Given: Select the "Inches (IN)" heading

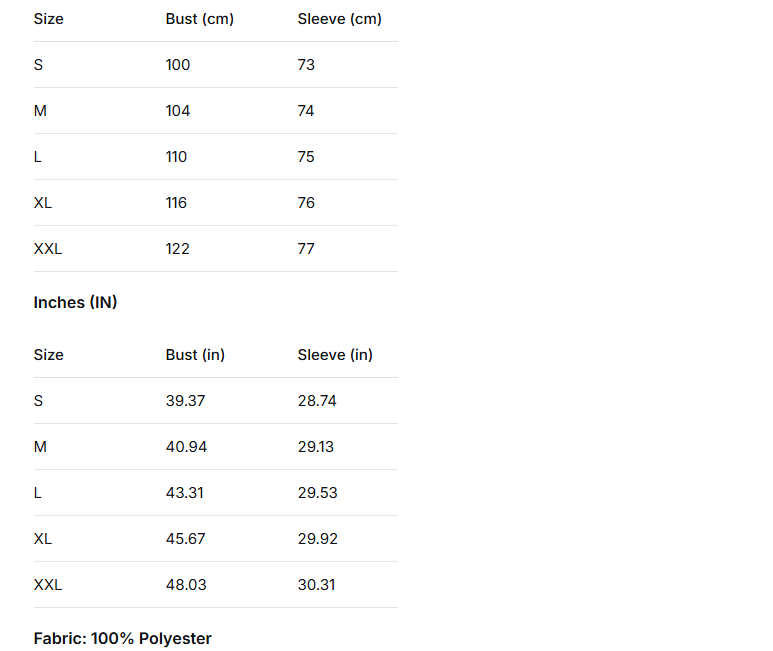Looking at the screenshot, I should [x=75, y=302].
